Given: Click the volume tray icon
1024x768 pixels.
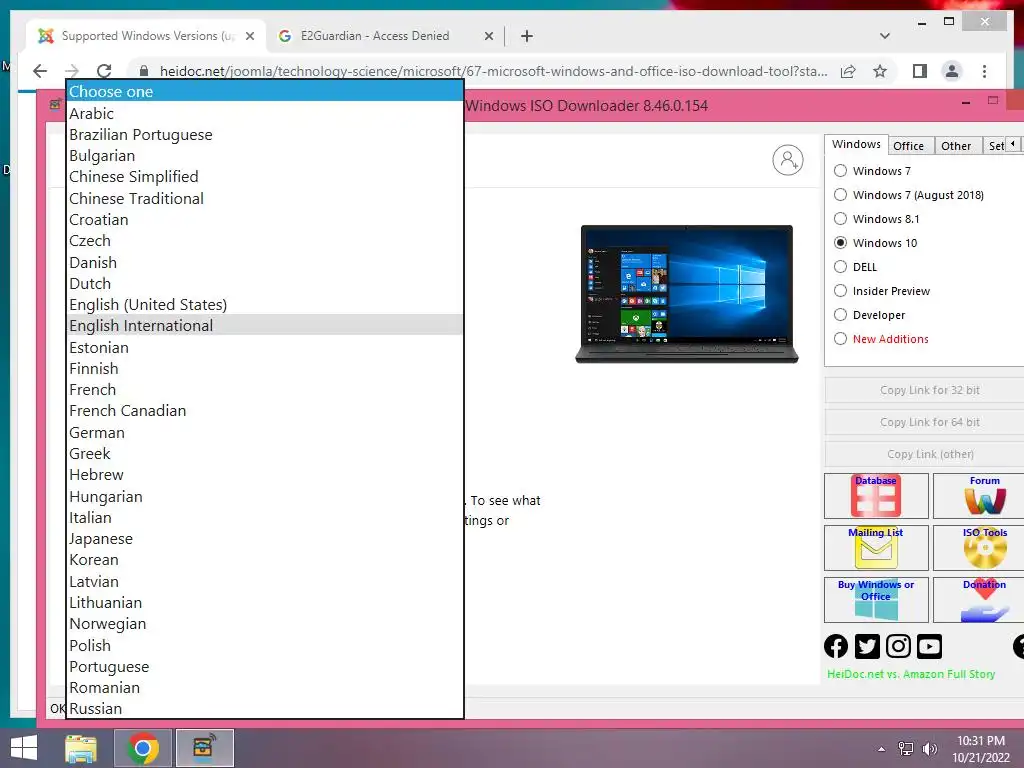Looking at the screenshot, I should coord(929,749).
